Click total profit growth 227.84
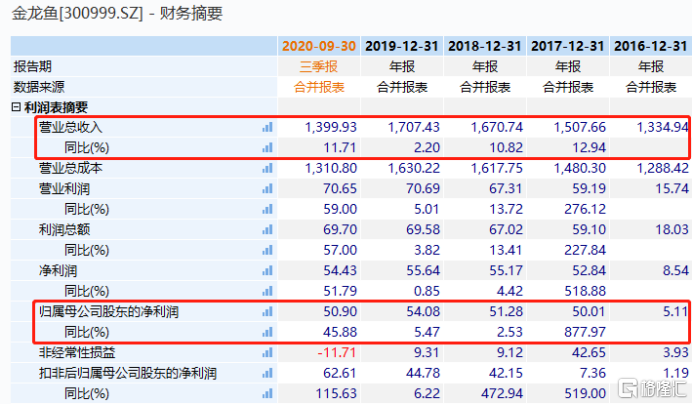Image resolution: width=693 pixels, height=405 pixels. point(585,250)
